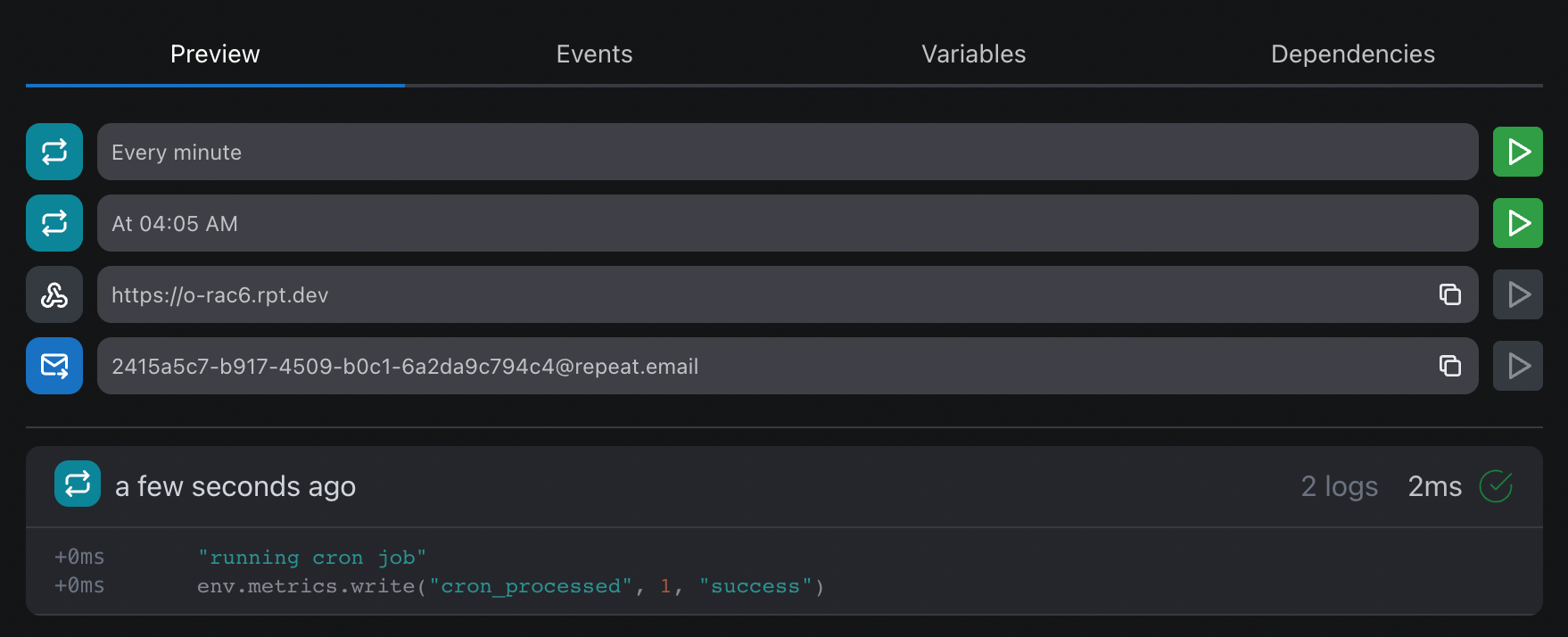This screenshot has height=637, width=1568.
Task: Click the email icon beside the repeat.email address
Action: (x=54, y=366)
